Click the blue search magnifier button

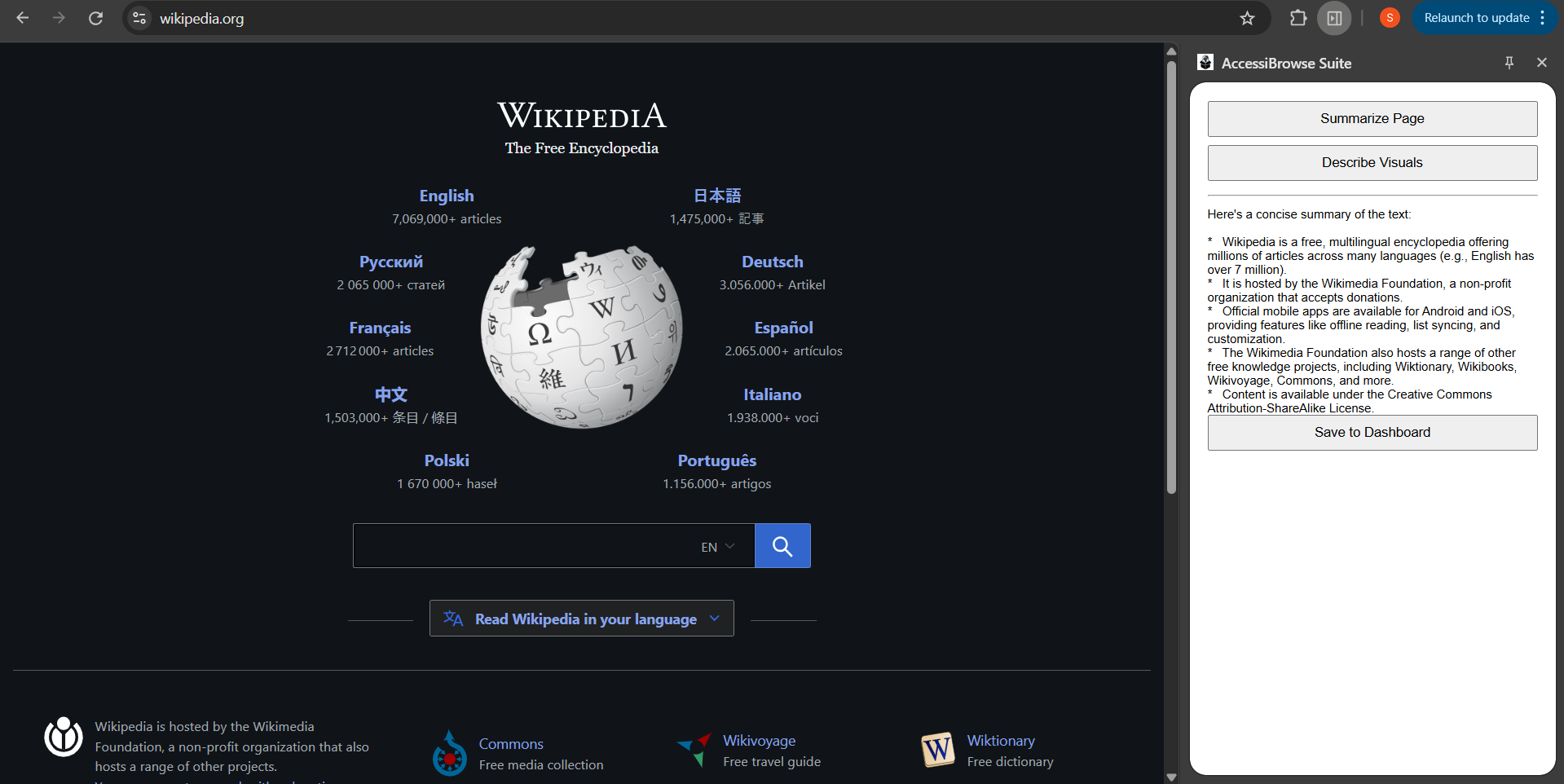(782, 546)
